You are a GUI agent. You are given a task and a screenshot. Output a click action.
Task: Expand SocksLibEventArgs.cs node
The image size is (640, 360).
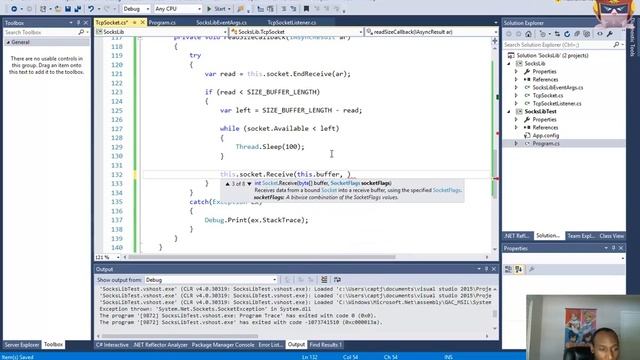[516, 87]
